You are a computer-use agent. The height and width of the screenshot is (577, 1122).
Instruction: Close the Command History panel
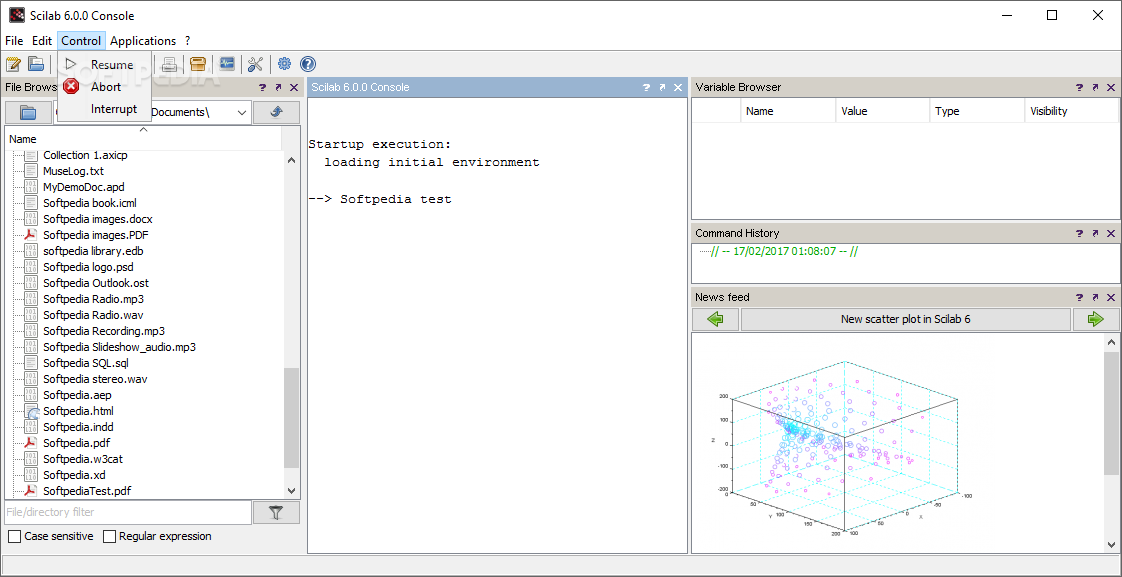[1111, 233]
